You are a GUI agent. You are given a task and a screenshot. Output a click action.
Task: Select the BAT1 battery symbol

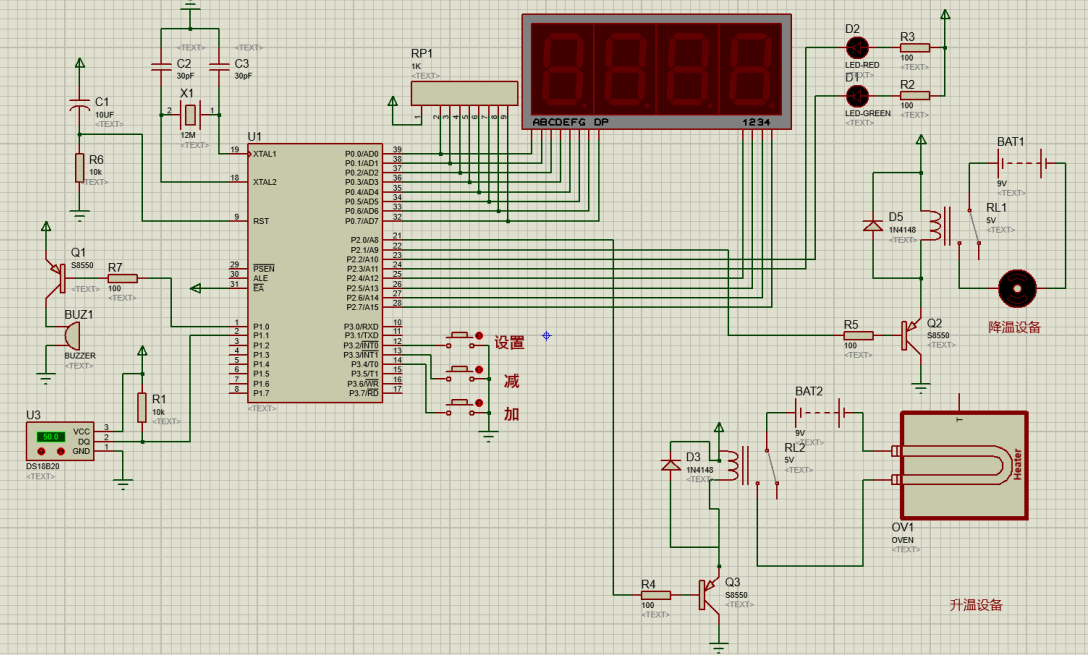coord(1023,163)
